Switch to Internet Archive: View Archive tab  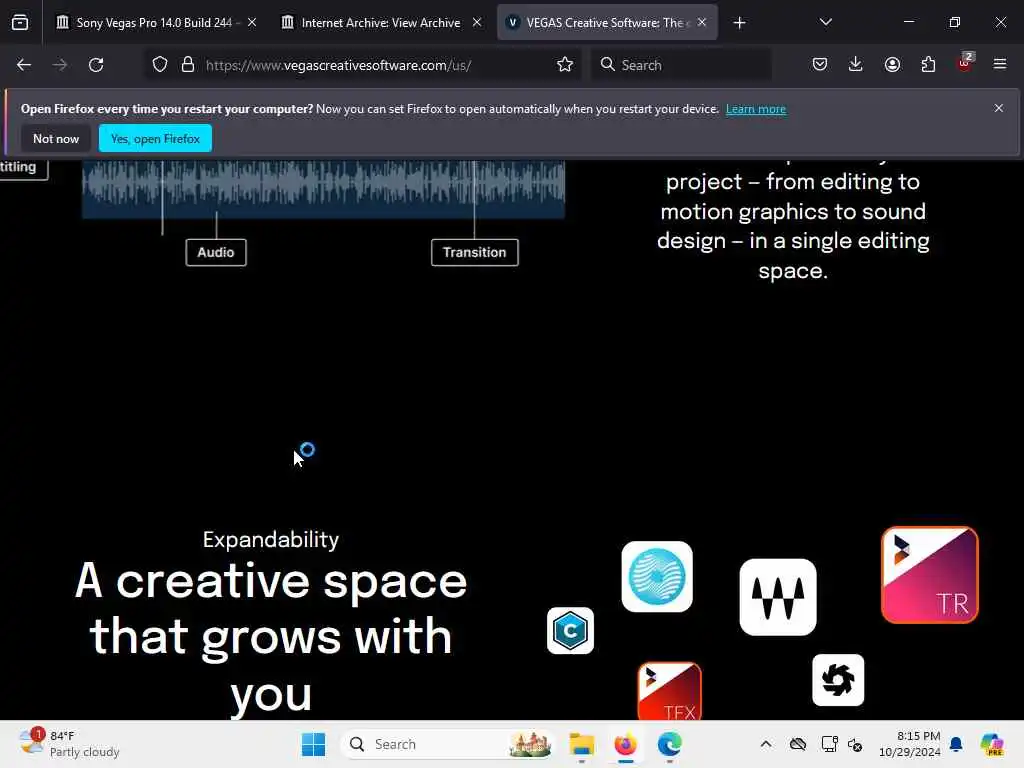point(381,22)
